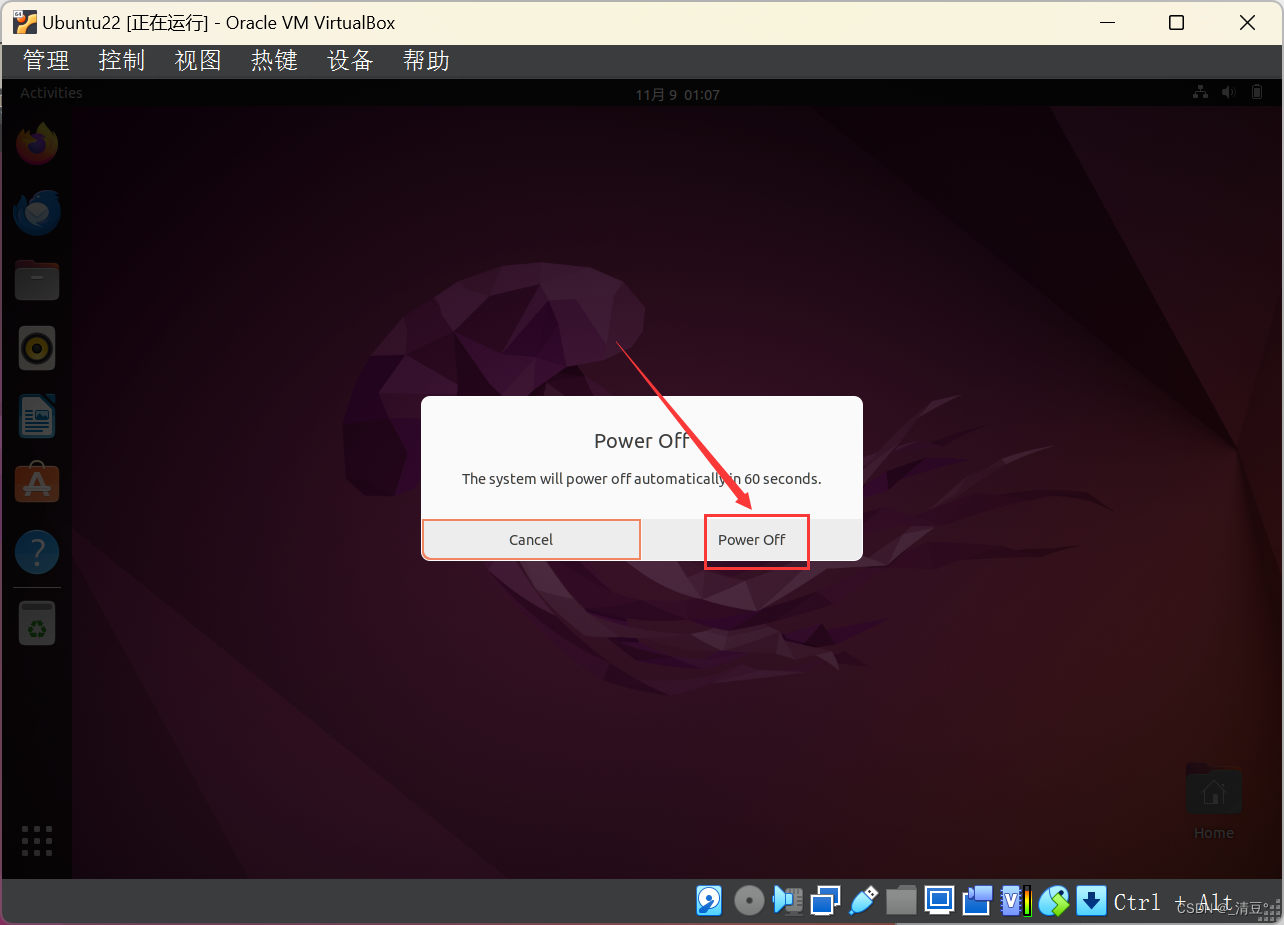Open the 帮助 menu
Screen dimensions: 1284x925
[426, 61]
